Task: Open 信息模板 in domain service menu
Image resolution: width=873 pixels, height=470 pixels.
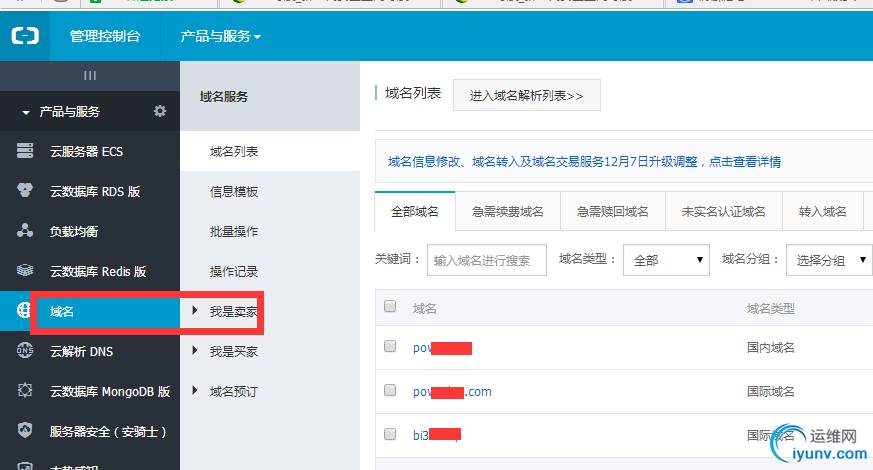Action: tap(234, 192)
